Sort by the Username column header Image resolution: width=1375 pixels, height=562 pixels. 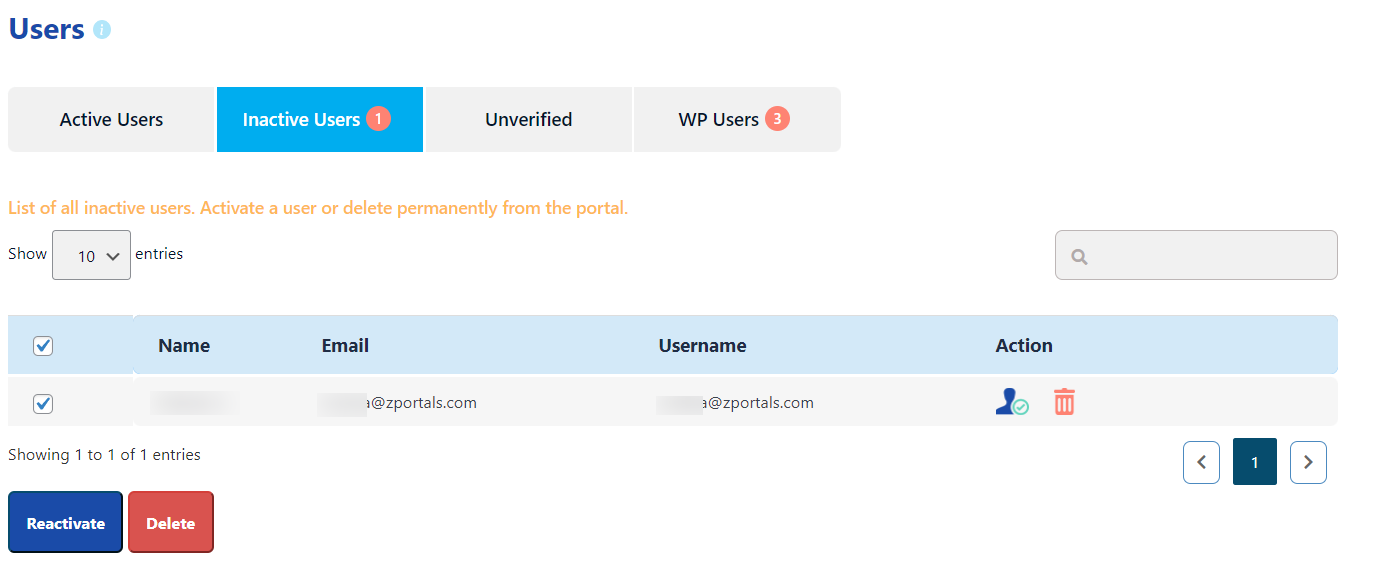click(x=702, y=346)
